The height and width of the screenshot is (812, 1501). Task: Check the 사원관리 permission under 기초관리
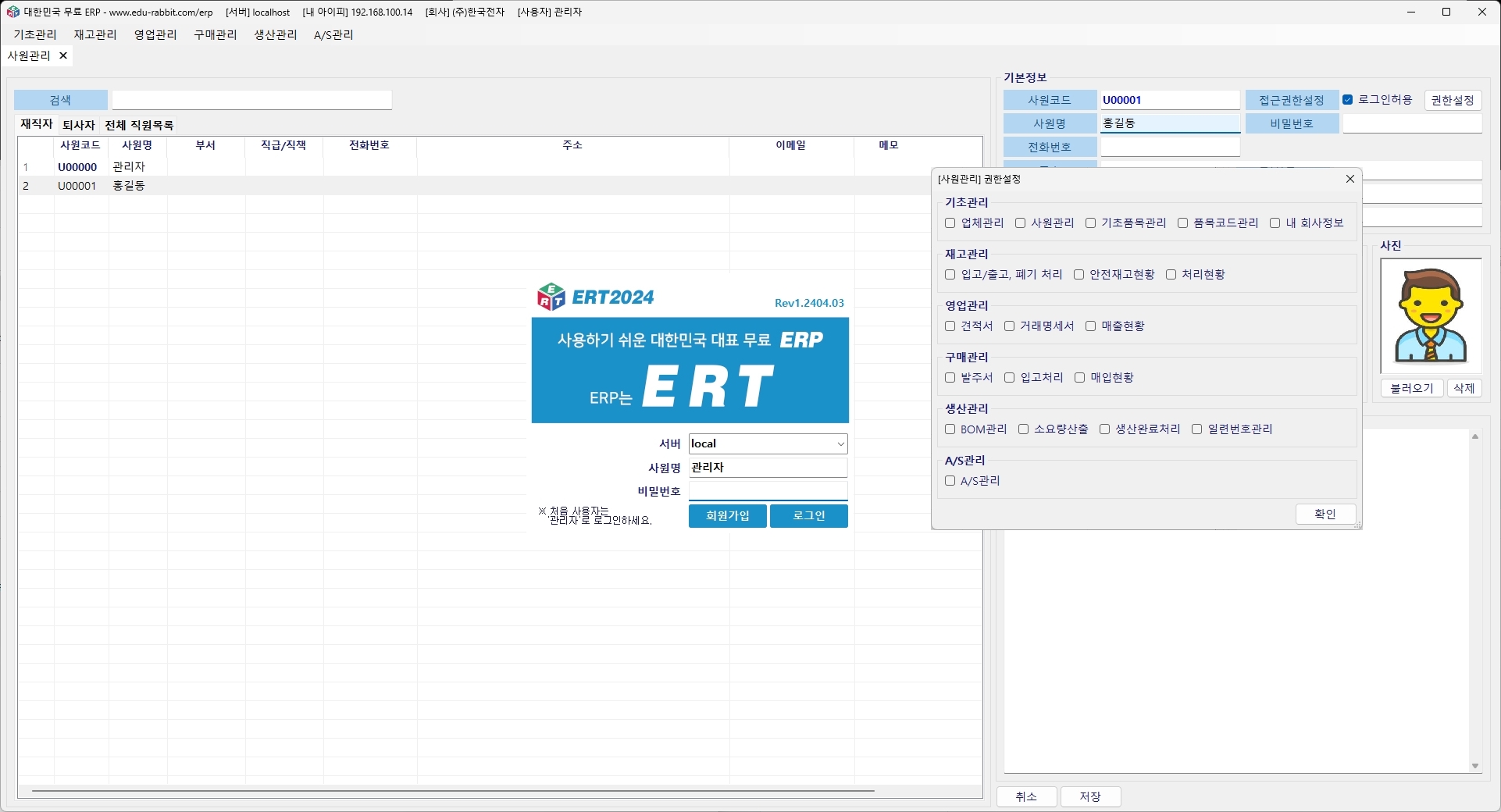coord(1020,223)
